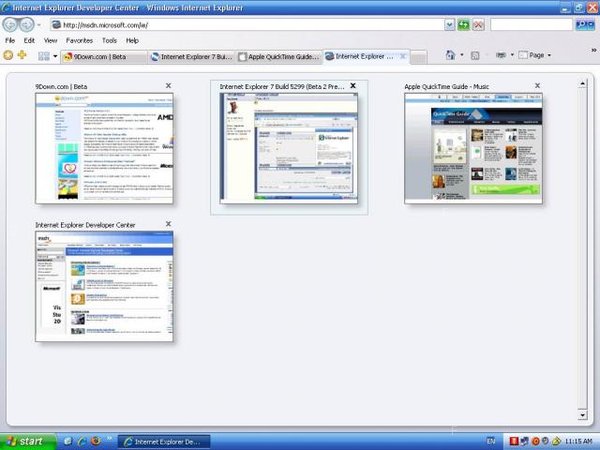600x450 pixels.
Task: Click the system tray clock 11:15 AM
Action: tap(578, 442)
